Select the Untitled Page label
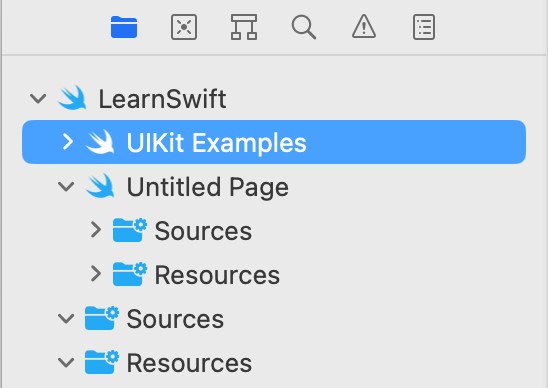 (x=208, y=187)
